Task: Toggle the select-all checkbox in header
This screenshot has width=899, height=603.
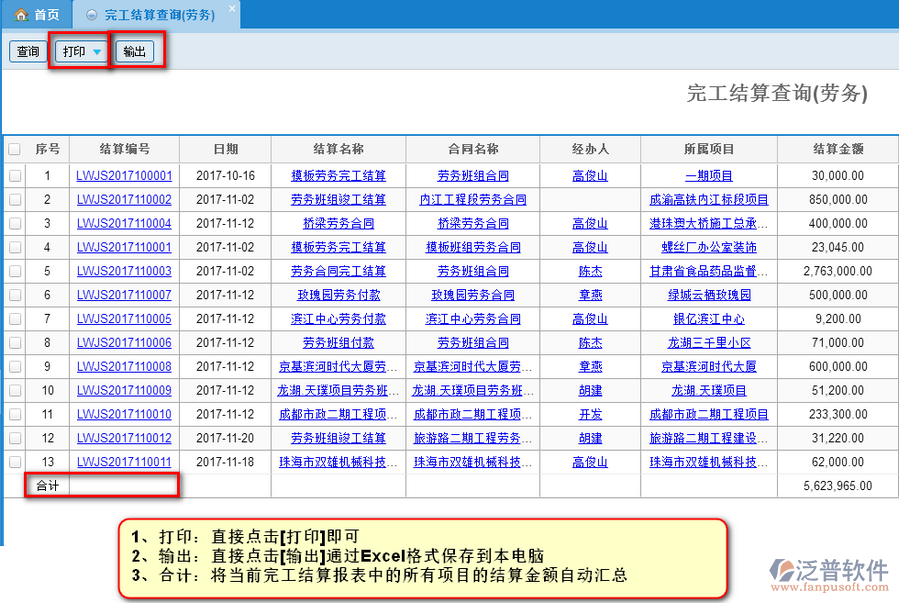Action: click(14, 149)
